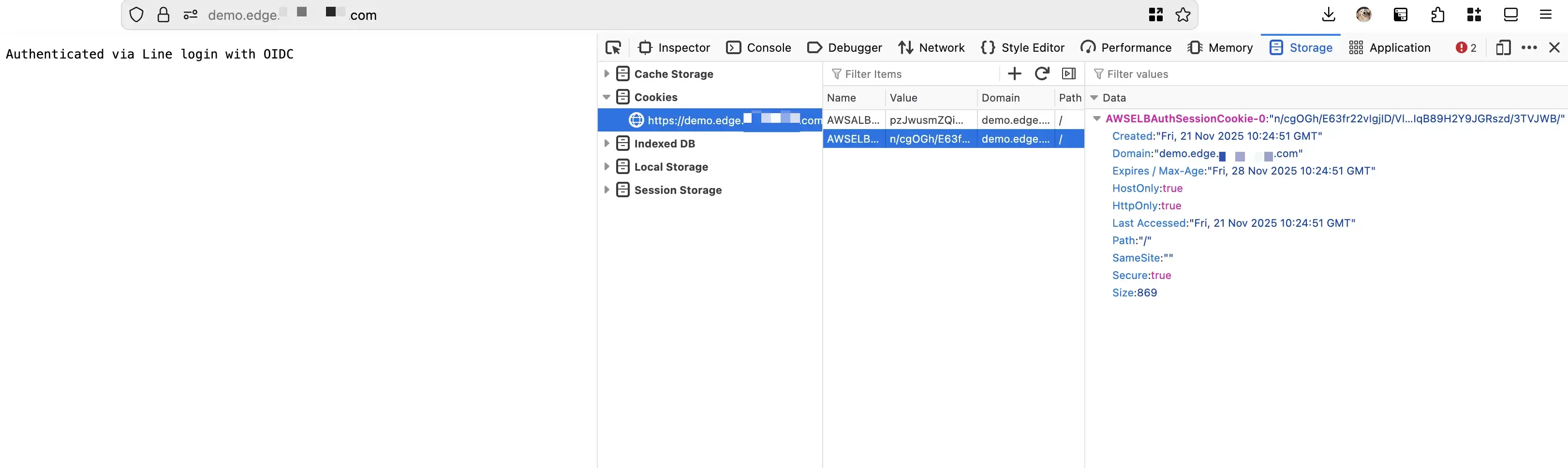Refresh the cookie list
The width and height of the screenshot is (1568, 468).
[1041, 73]
